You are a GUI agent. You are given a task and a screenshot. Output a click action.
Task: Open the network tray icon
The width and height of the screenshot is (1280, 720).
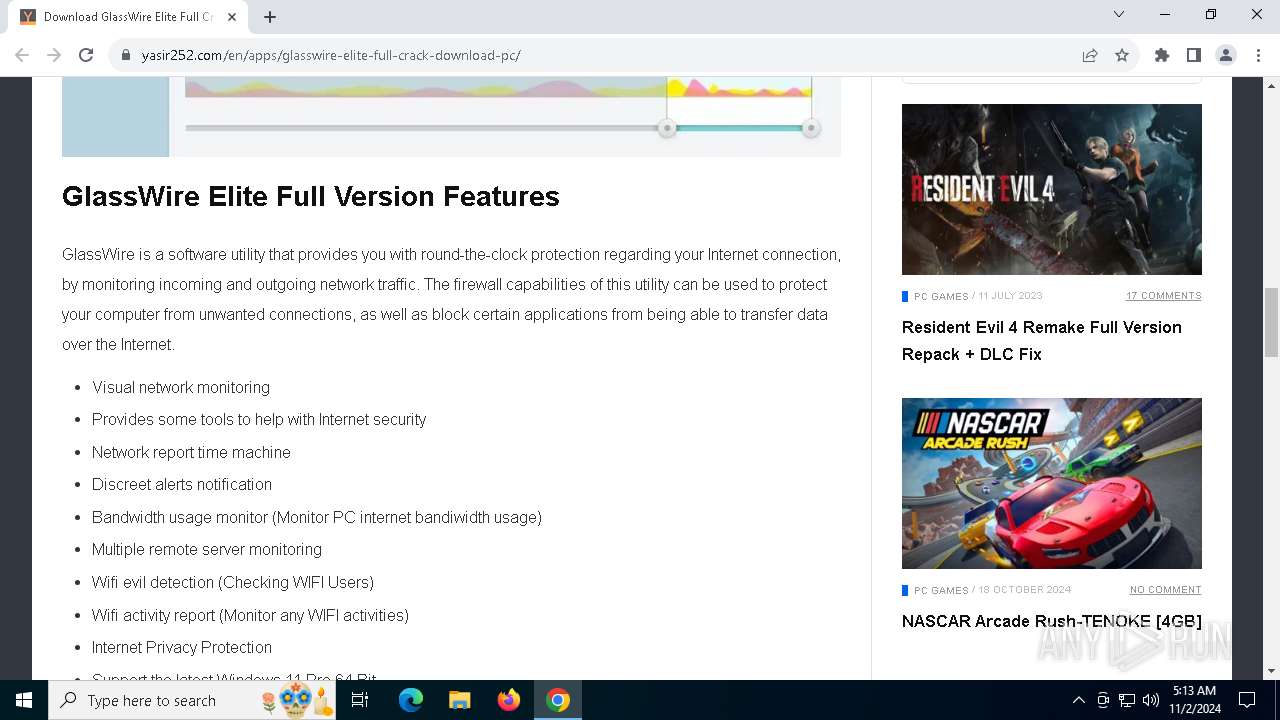tap(1127, 700)
